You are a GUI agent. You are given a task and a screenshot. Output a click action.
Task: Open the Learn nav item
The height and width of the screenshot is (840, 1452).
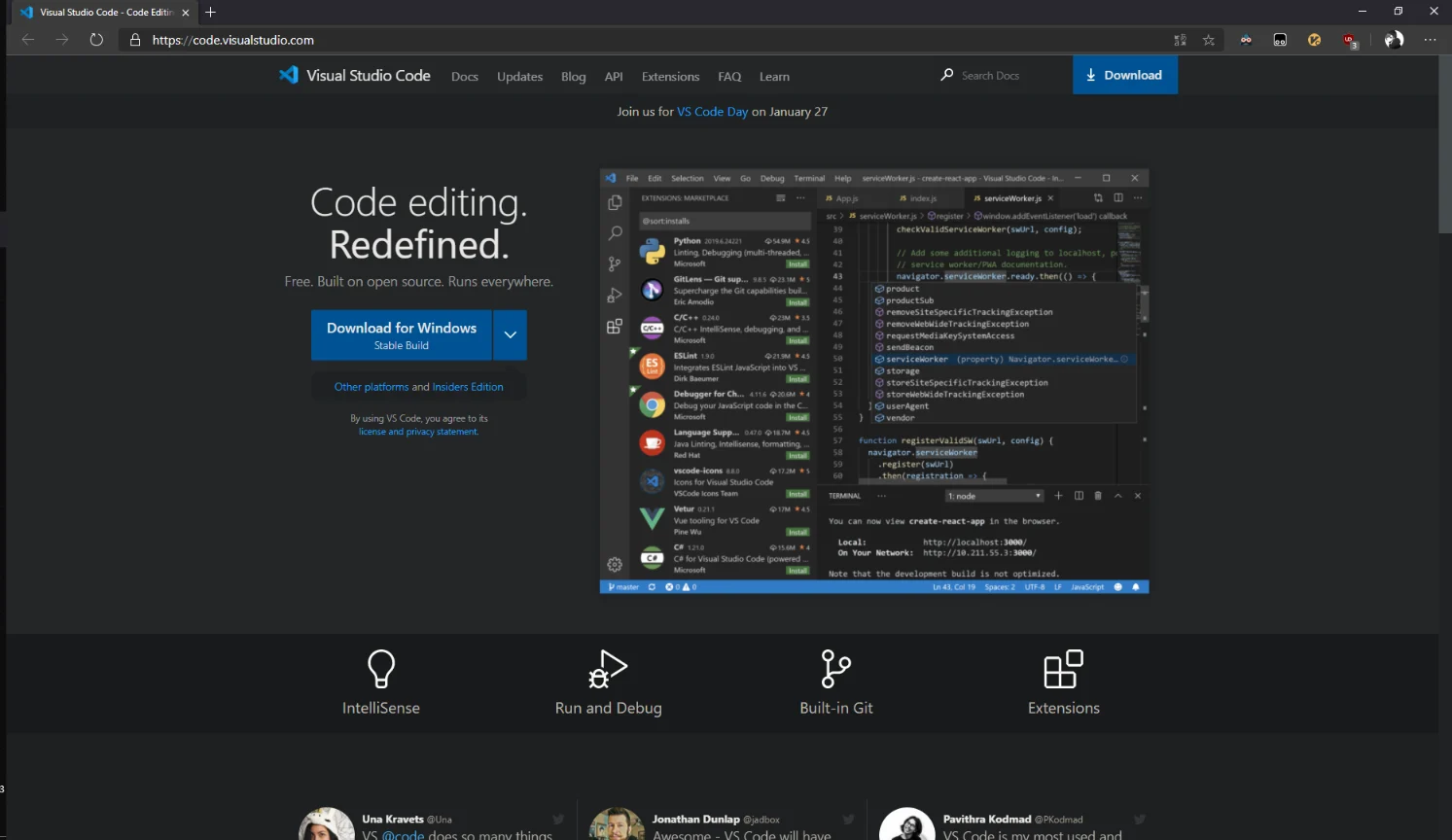pos(774,76)
